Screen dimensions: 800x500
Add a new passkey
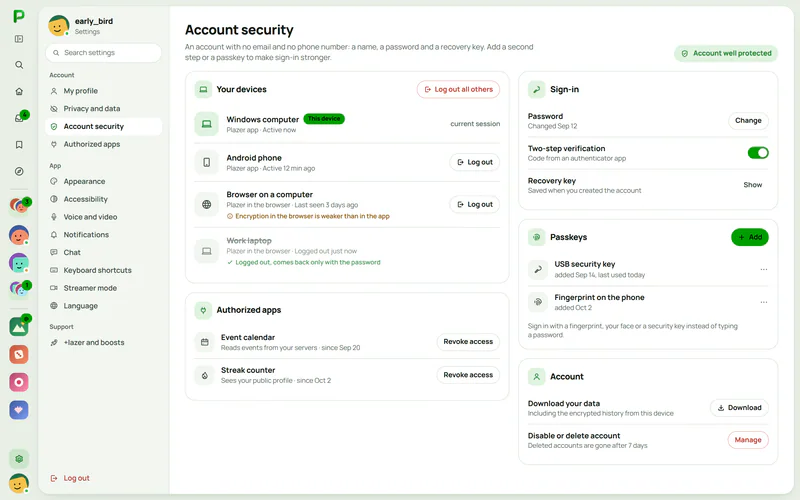point(749,237)
